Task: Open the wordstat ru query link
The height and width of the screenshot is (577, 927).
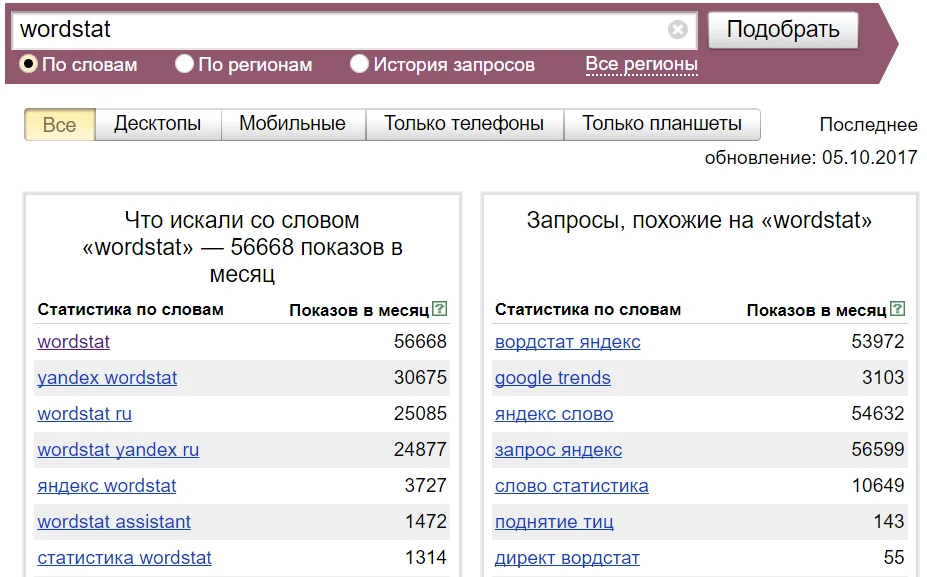Action: coord(85,414)
